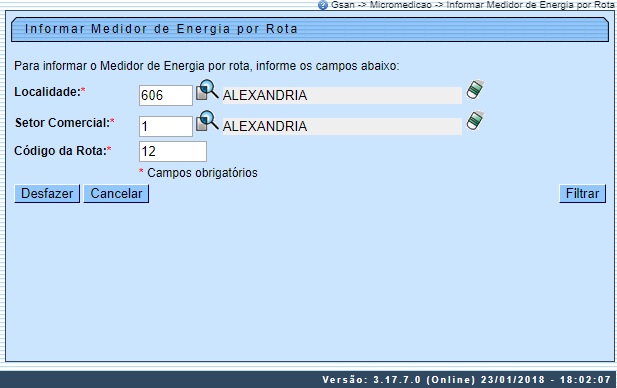Click the Filtrar button
617x388 pixels.
coord(582,194)
